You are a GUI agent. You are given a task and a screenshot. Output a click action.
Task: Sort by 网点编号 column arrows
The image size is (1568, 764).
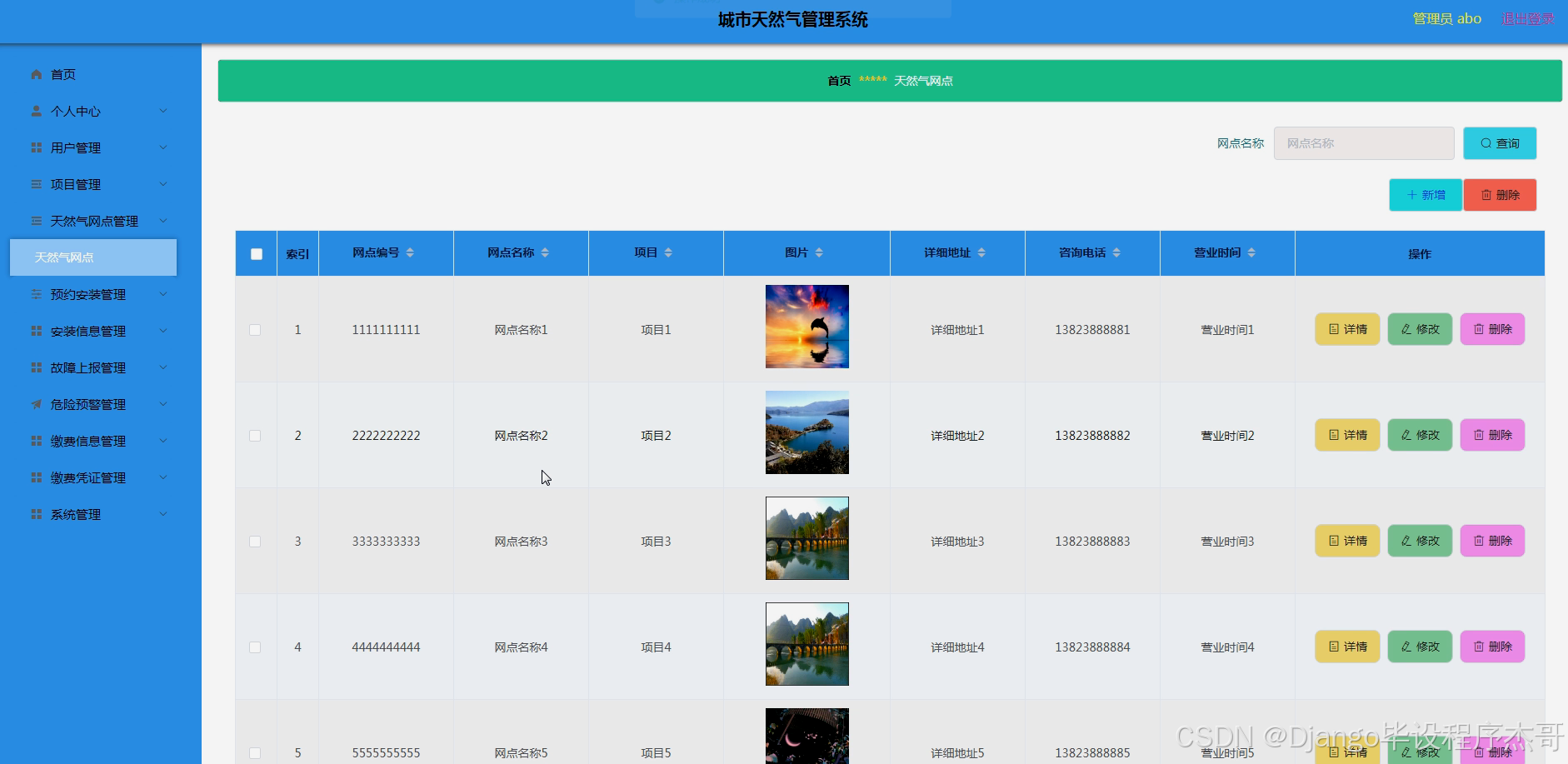tap(410, 252)
